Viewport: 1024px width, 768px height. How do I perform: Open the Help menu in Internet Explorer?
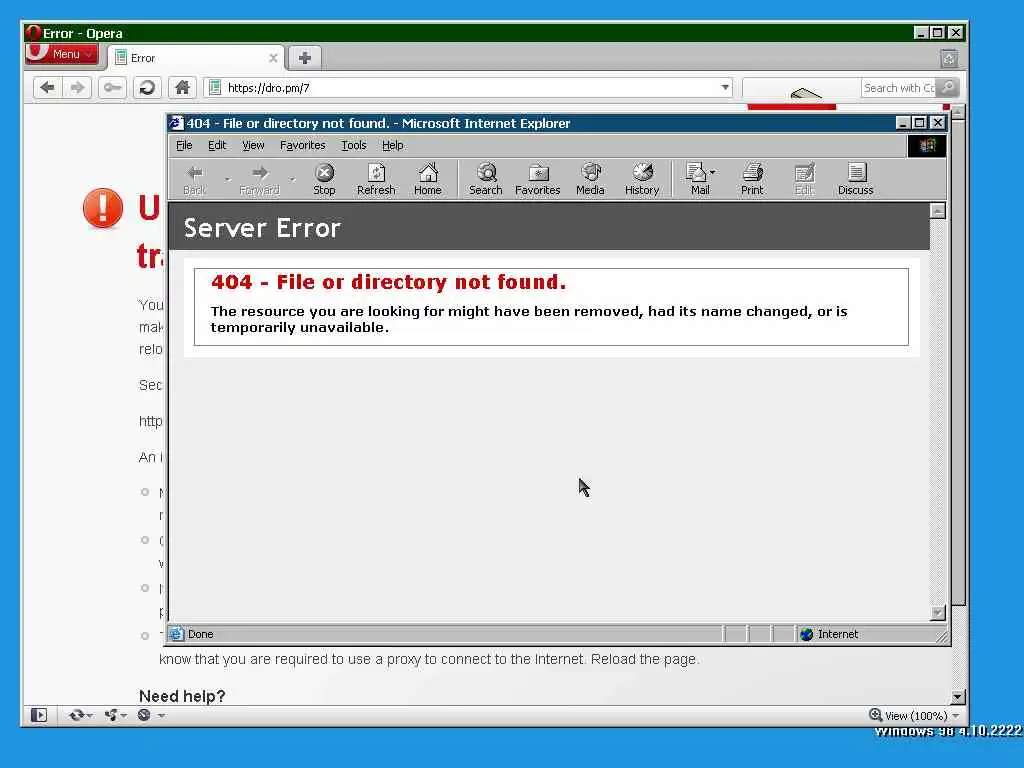[392, 145]
